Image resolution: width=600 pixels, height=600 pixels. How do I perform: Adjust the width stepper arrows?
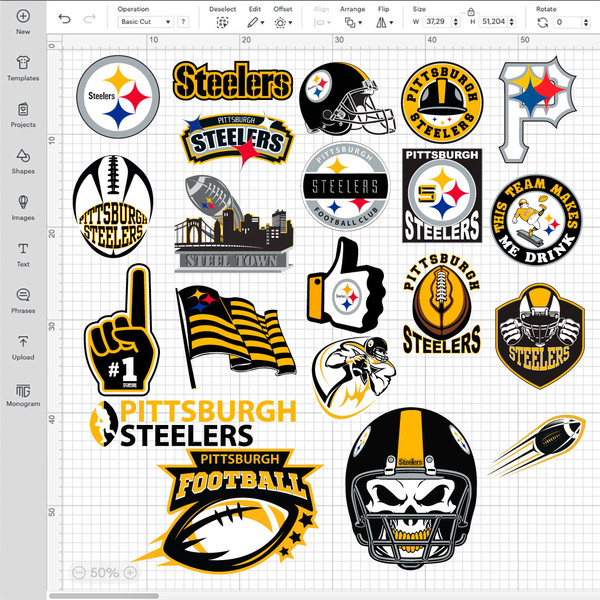click(456, 22)
